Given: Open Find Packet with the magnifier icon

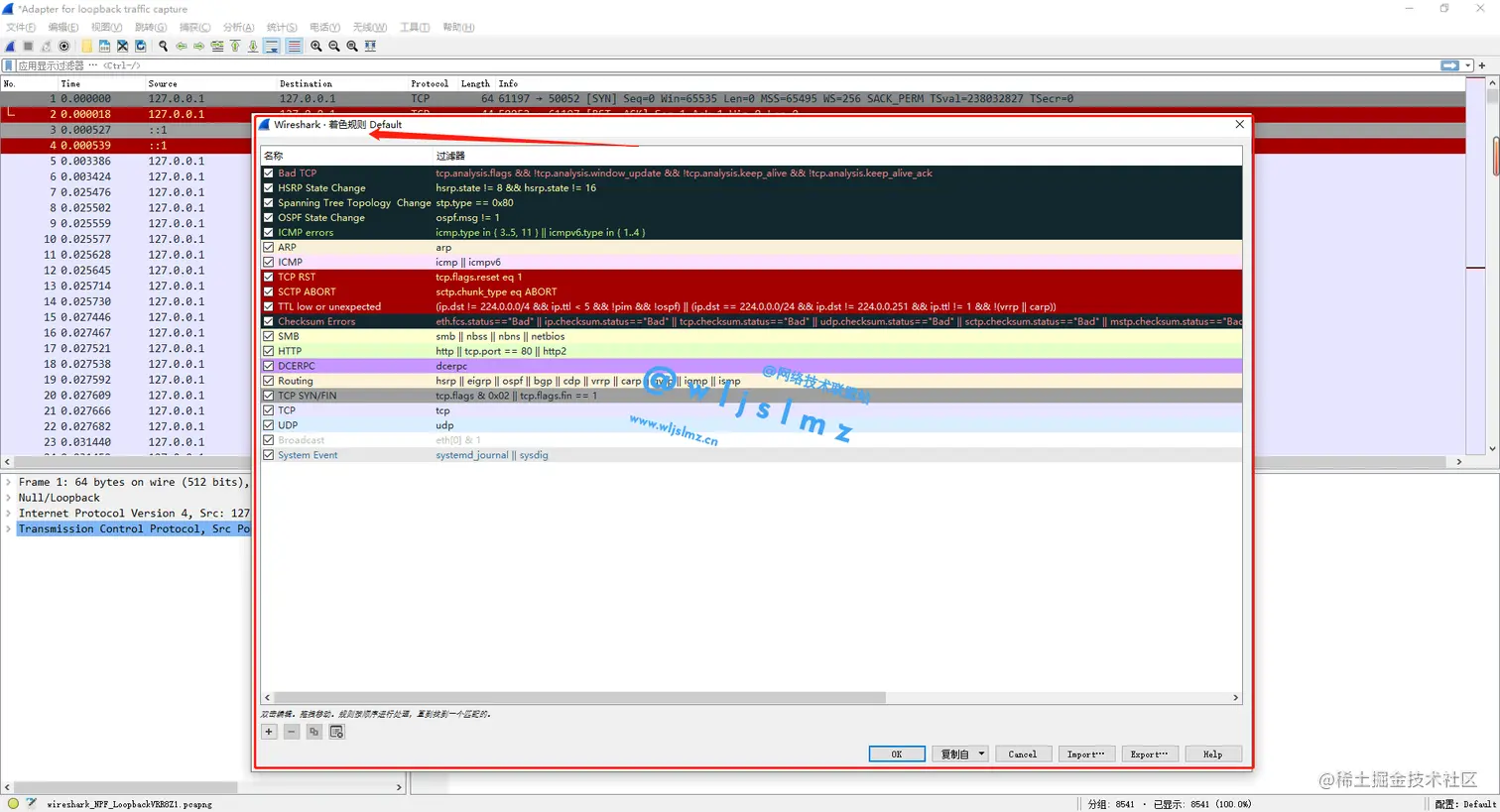Looking at the screenshot, I should pyautogui.click(x=164, y=46).
